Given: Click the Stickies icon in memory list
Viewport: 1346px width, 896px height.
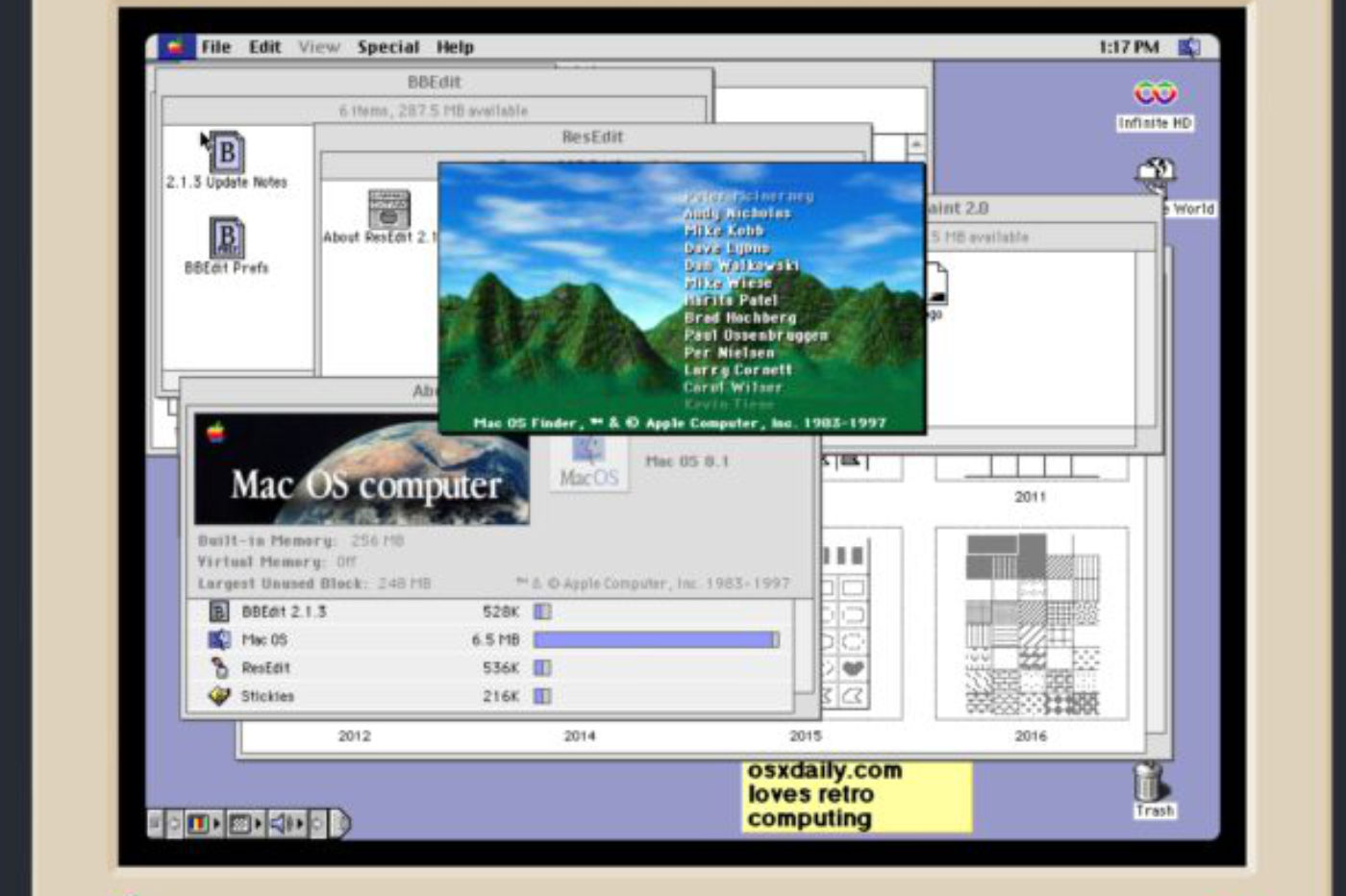Looking at the screenshot, I should (x=219, y=695).
